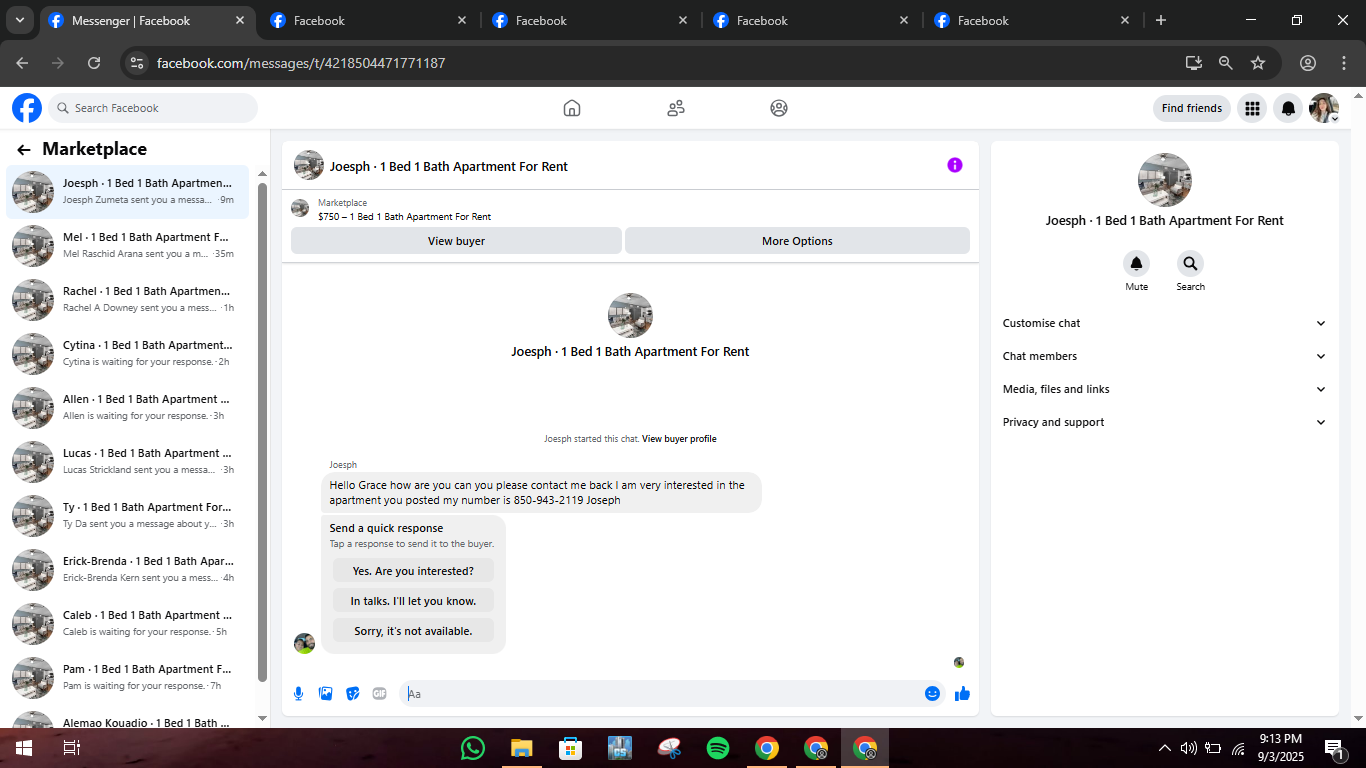Expand the Customise chat section
The width and height of the screenshot is (1366, 768).
pyautogui.click(x=1165, y=323)
